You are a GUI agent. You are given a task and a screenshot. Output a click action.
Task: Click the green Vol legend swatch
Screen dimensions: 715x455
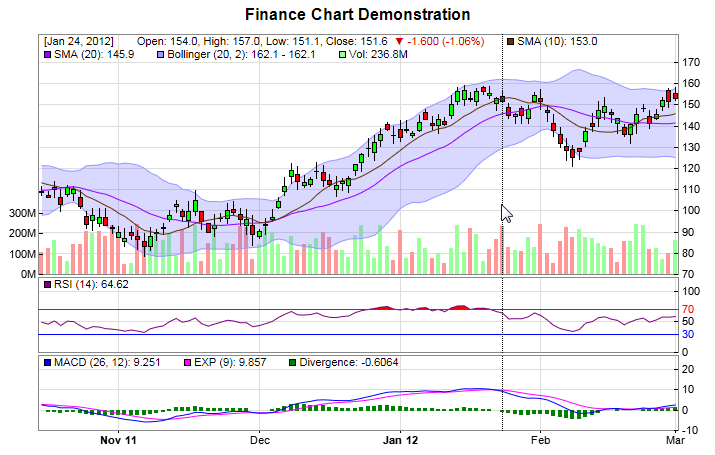342,54
